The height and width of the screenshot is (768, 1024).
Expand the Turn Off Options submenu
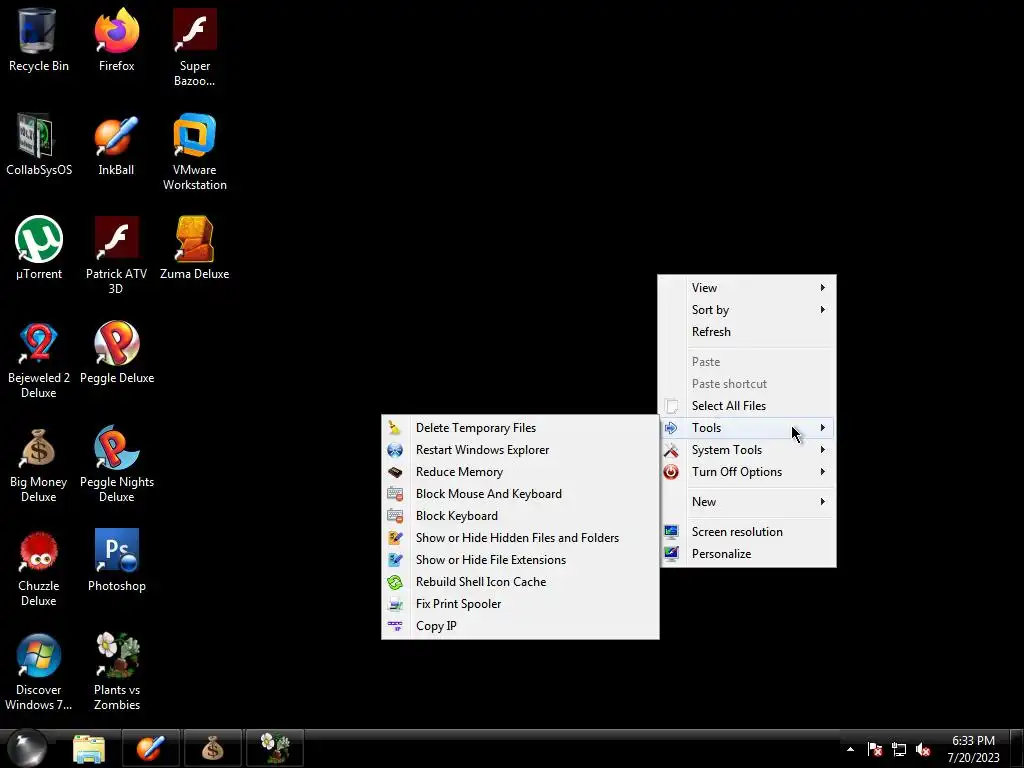[x=747, y=472]
